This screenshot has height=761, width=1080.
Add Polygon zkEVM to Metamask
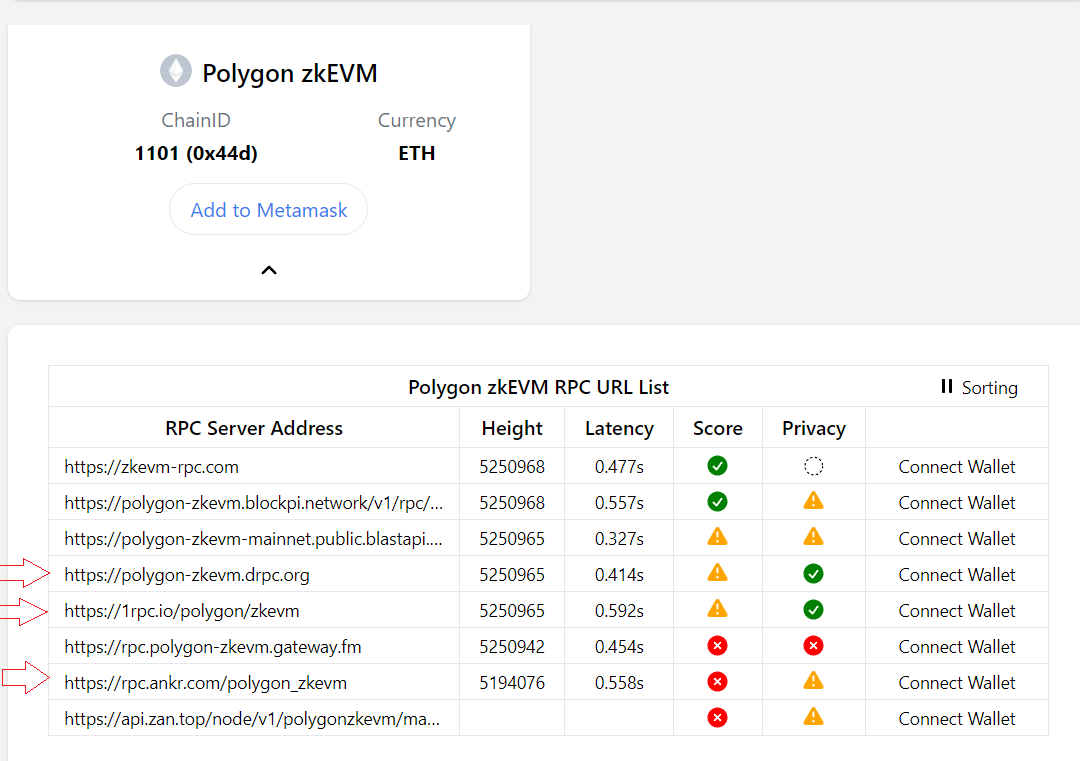coord(269,210)
